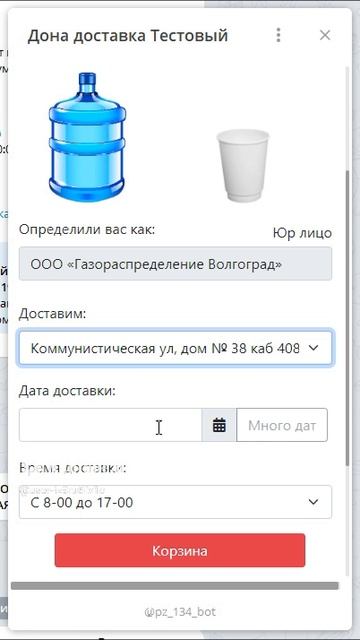This screenshot has width=360, height=640.
Task: Close the Дона доставка Тестовый window
Action: point(325,36)
